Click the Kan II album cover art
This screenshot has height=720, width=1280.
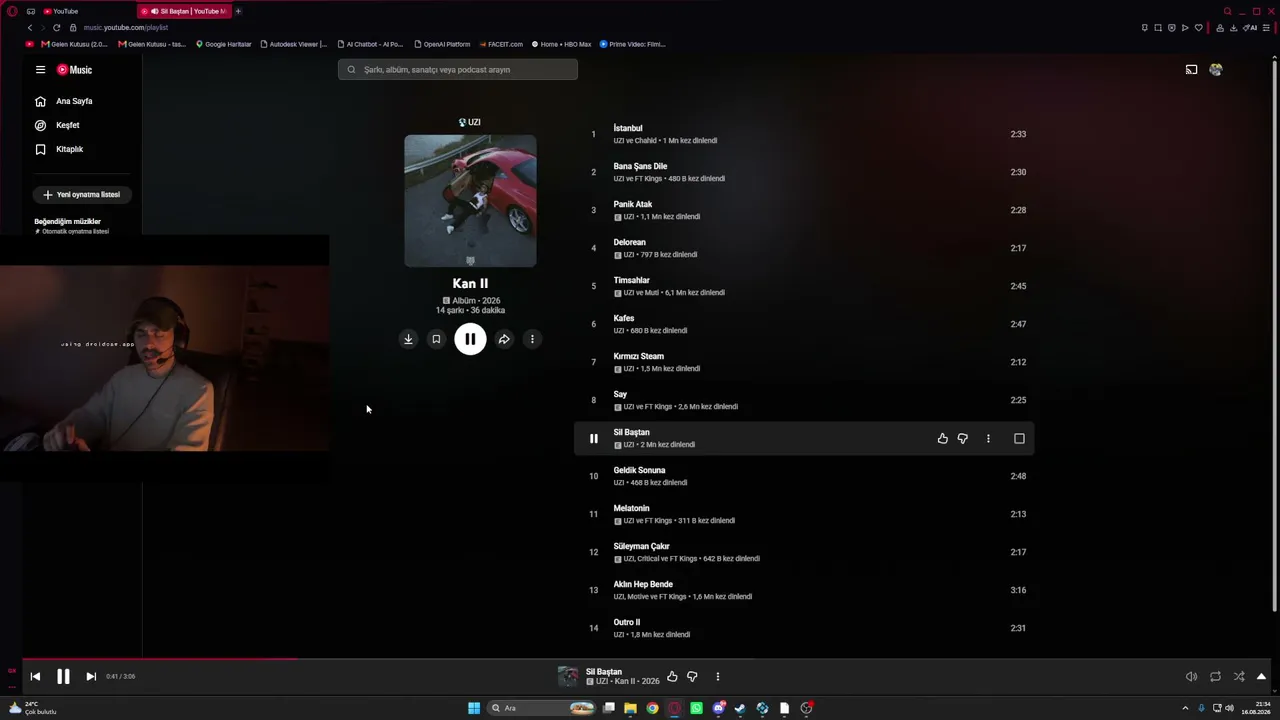click(x=470, y=201)
